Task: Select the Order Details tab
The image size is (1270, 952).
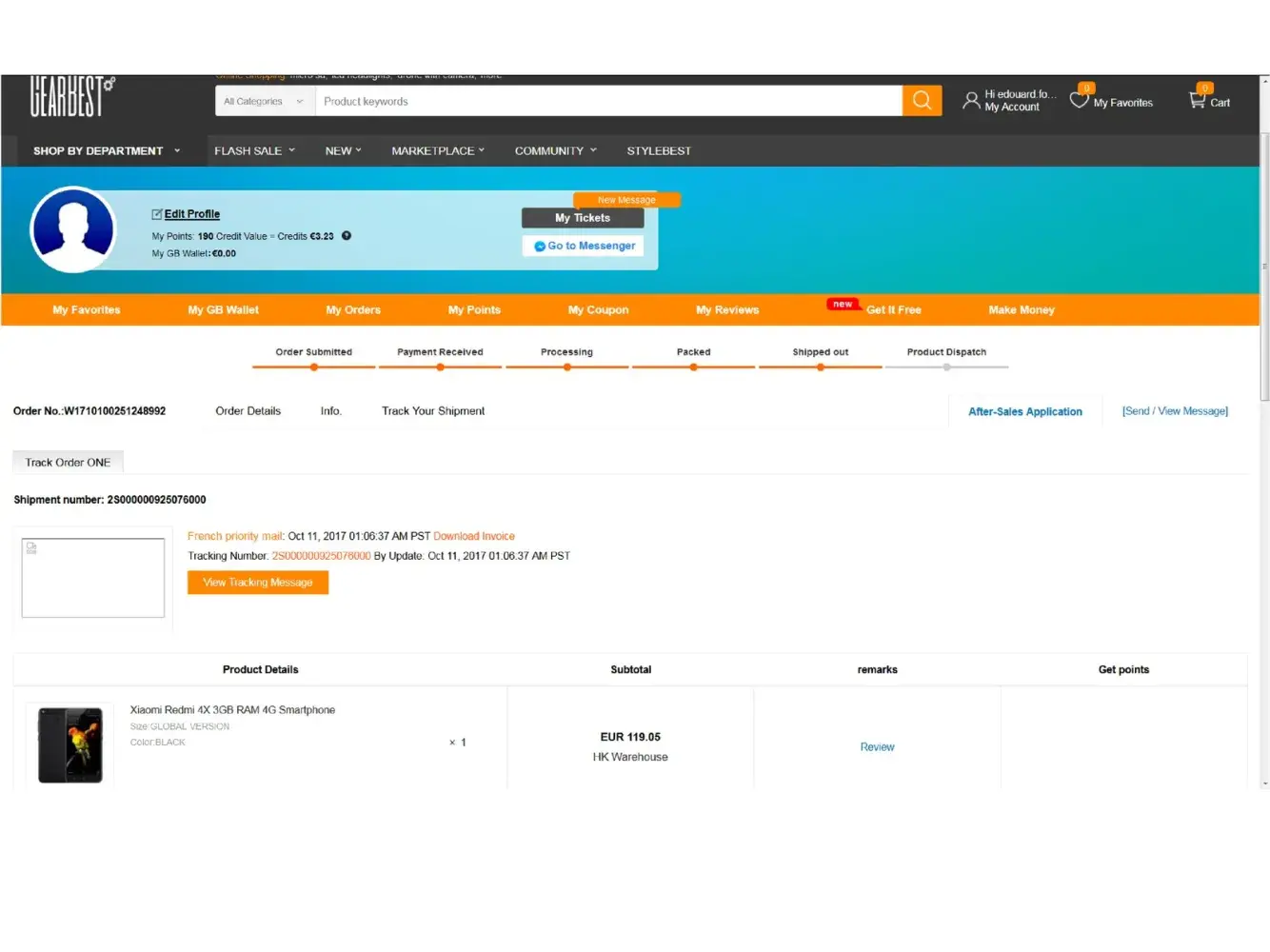Action: 248,411
